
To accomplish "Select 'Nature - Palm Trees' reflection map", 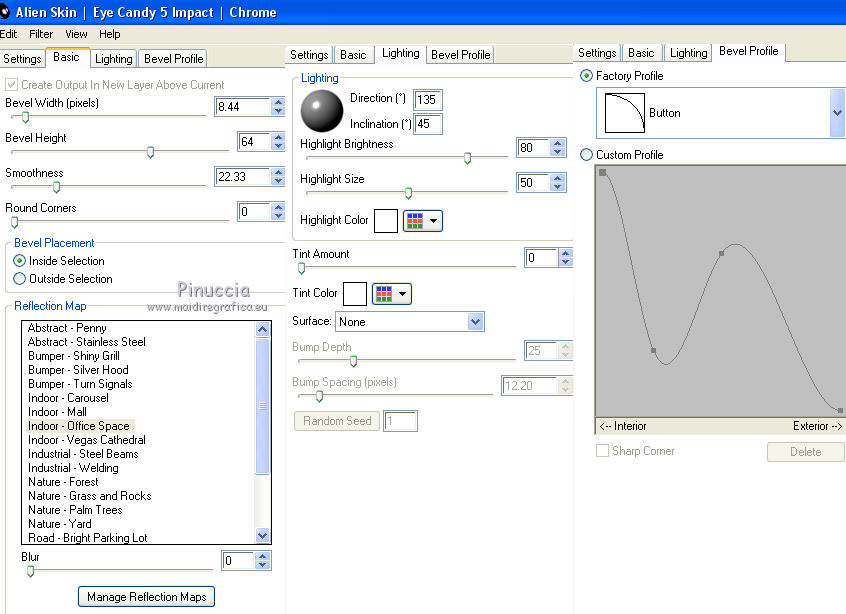I will pos(76,510).
